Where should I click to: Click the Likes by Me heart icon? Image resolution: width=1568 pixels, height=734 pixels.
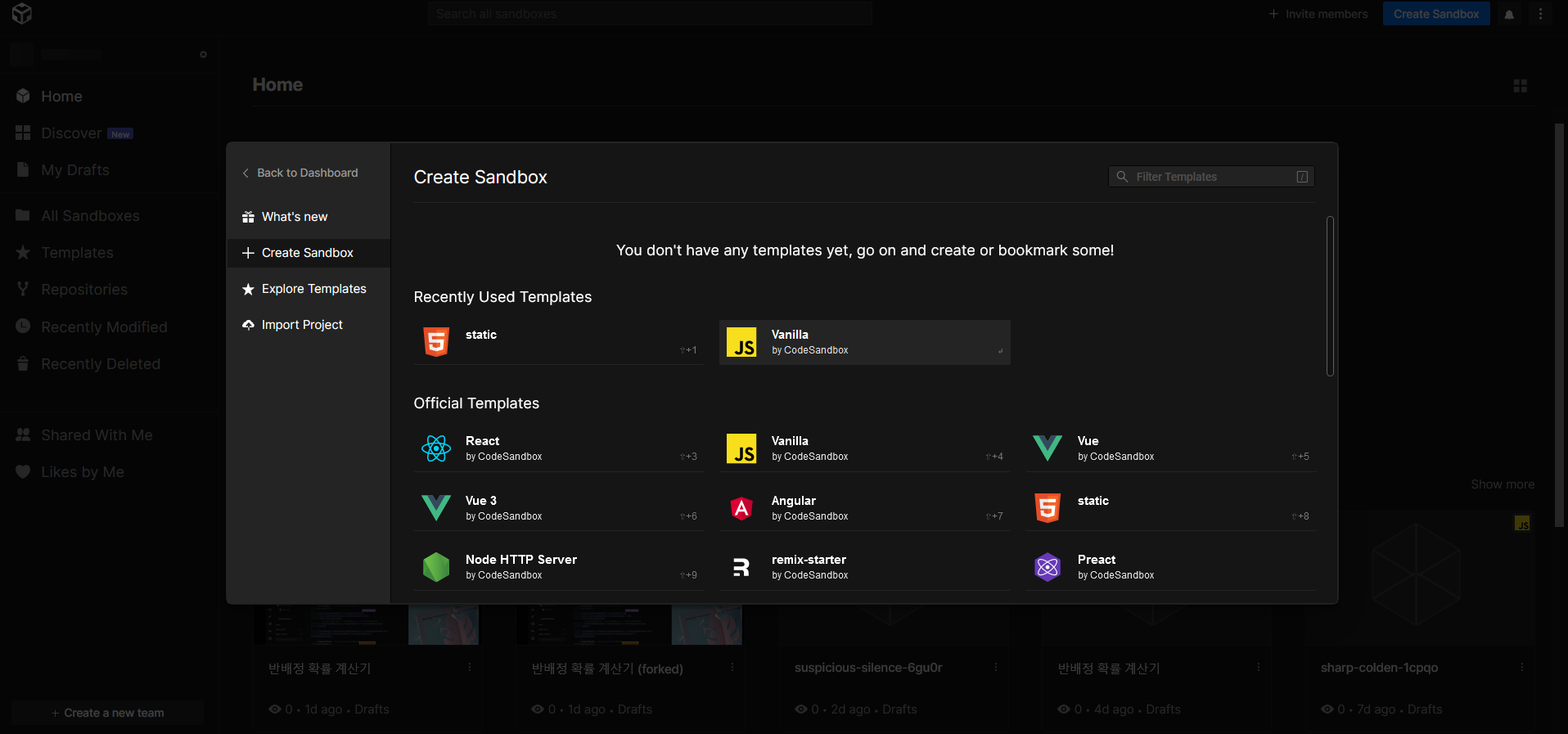click(x=23, y=471)
